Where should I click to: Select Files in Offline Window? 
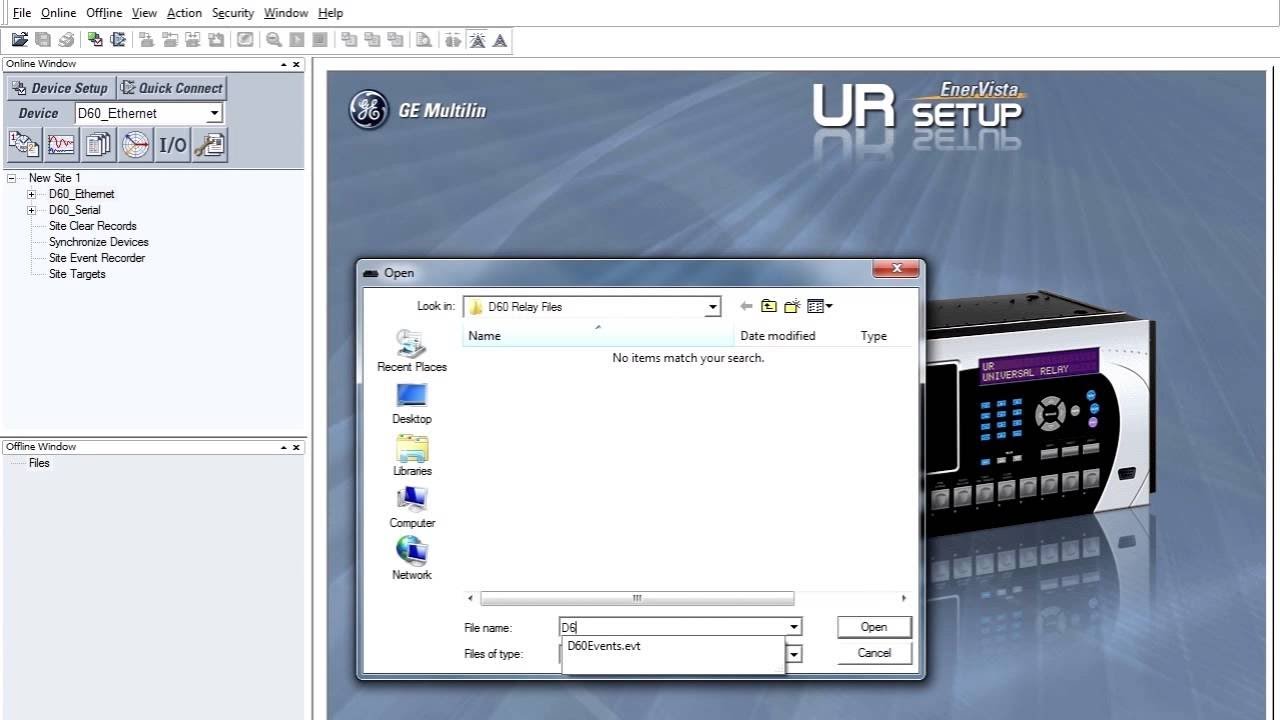(x=39, y=463)
